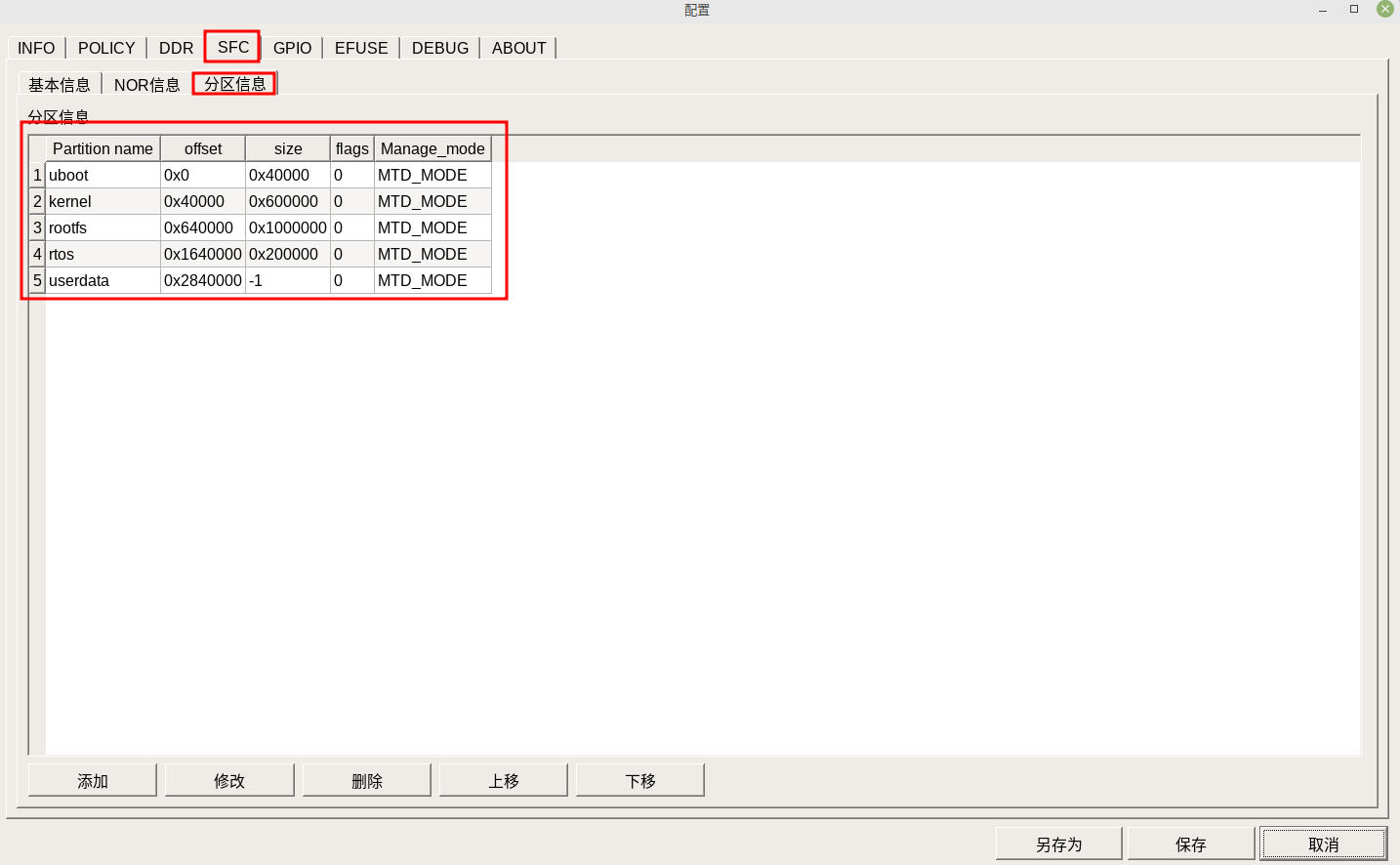This screenshot has height=865, width=1400.
Task: Click uboot's size cell 0x40000
Action: pos(288,175)
